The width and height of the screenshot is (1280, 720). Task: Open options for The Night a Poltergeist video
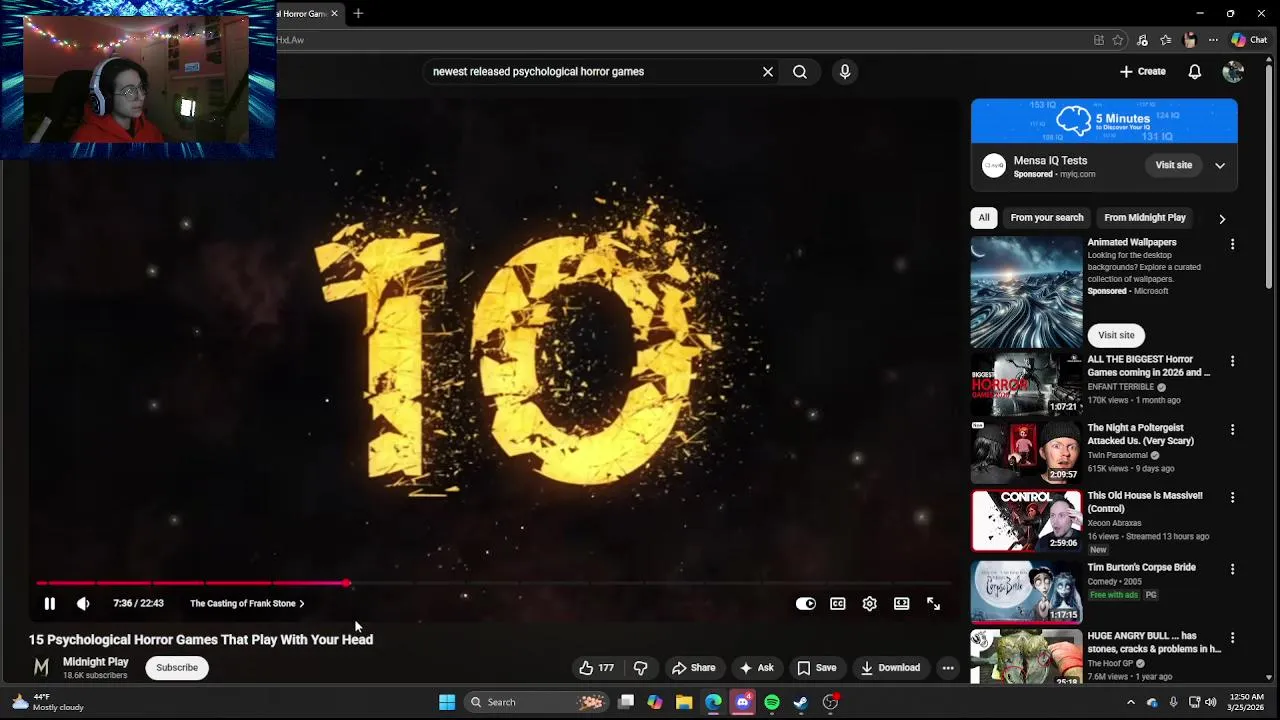[1232, 429]
